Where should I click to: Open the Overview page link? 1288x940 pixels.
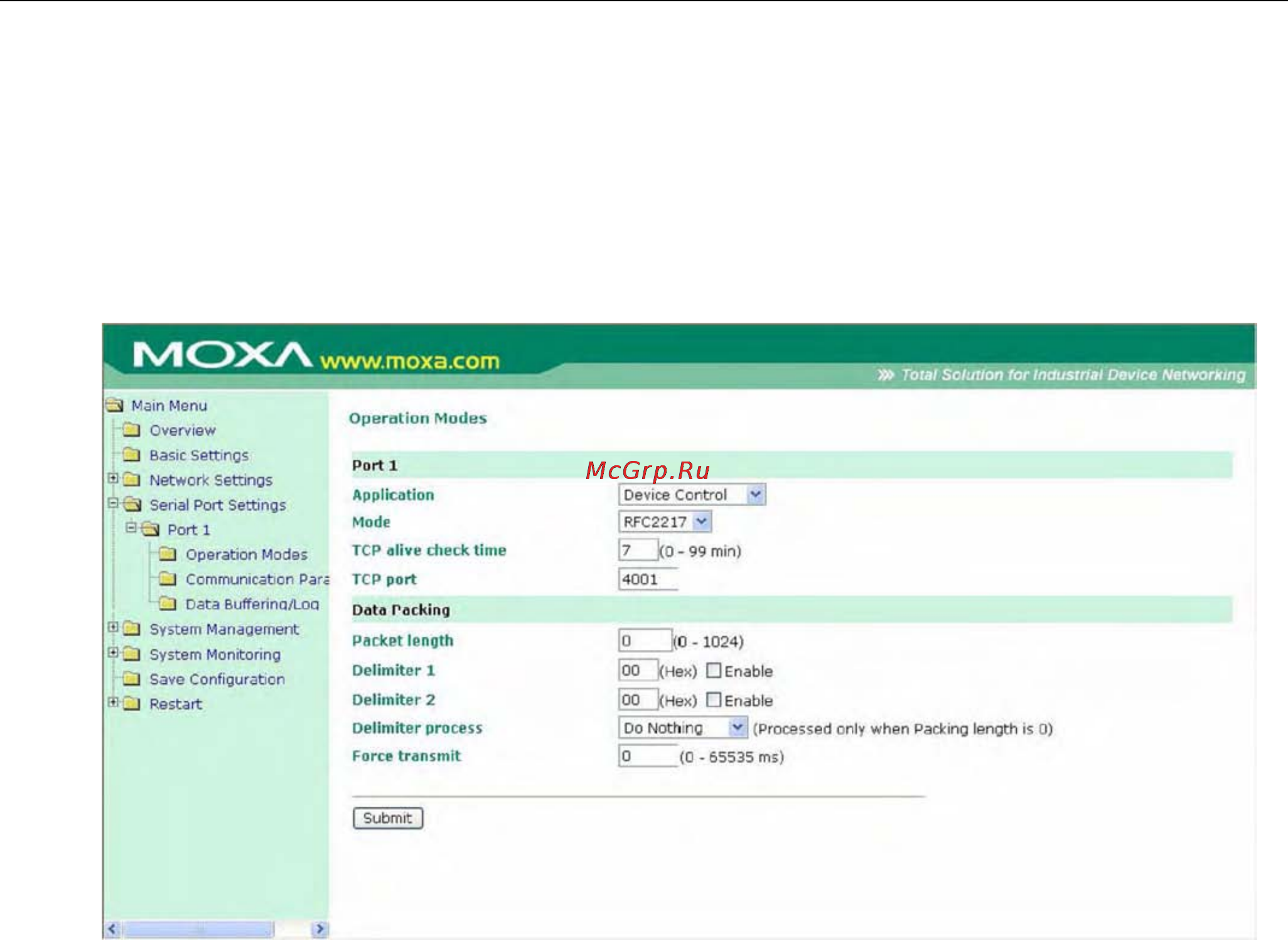(x=183, y=430)
